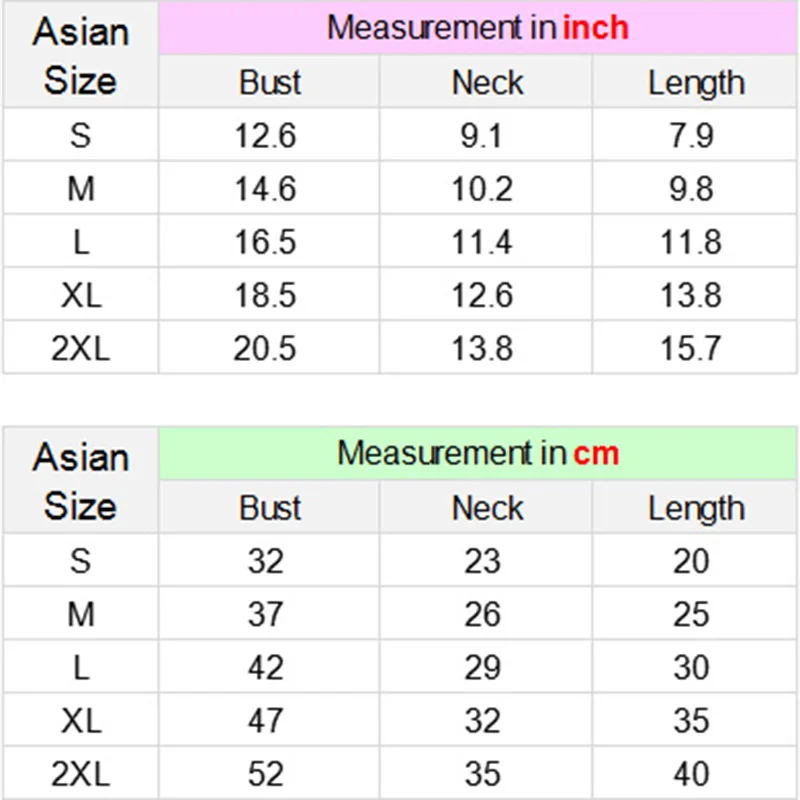Click the 52 bust value in cm table
Viewport: 800px width, 800px height.
click(x=266, y=773)
